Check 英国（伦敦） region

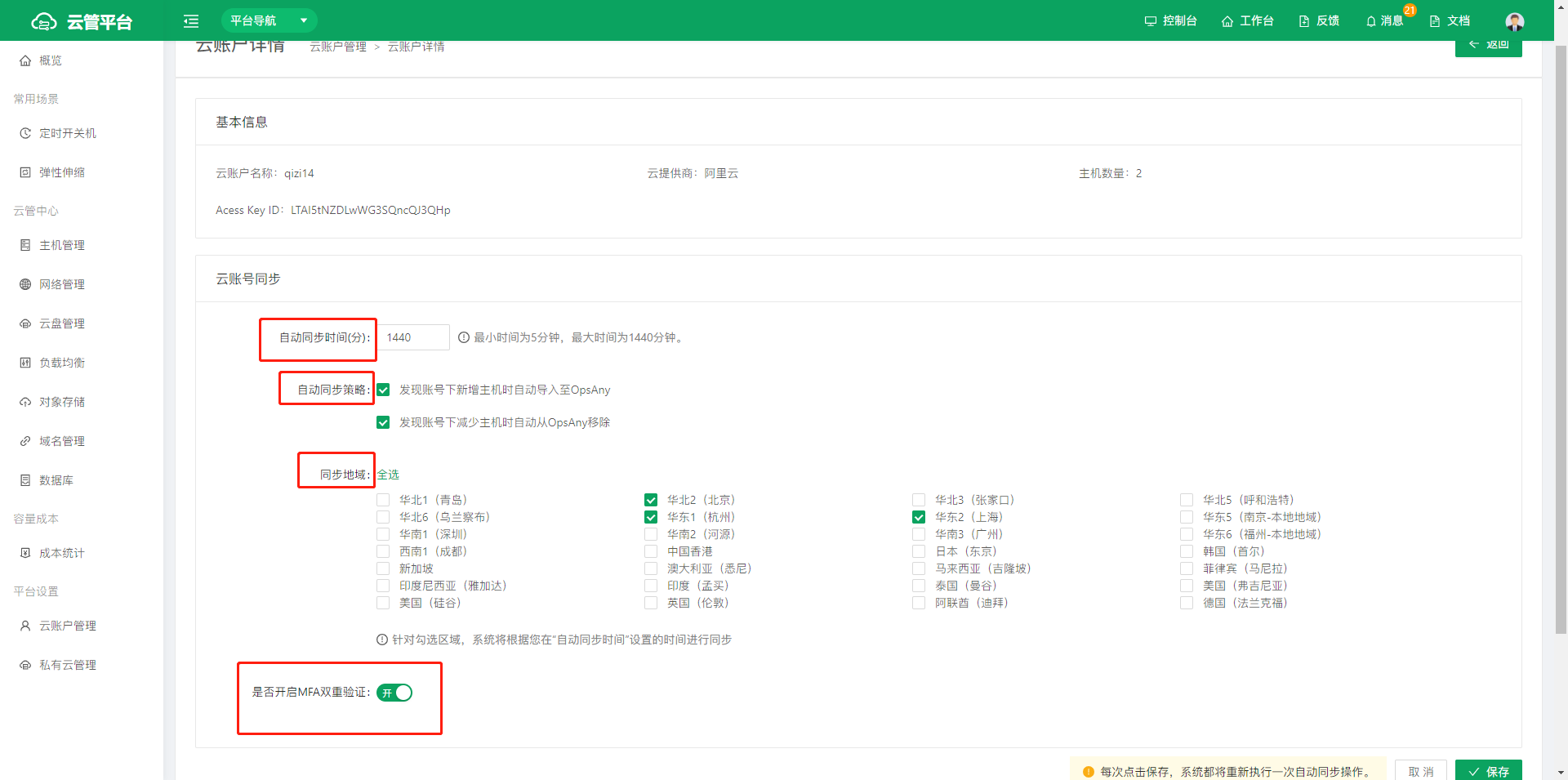point(651,603)
